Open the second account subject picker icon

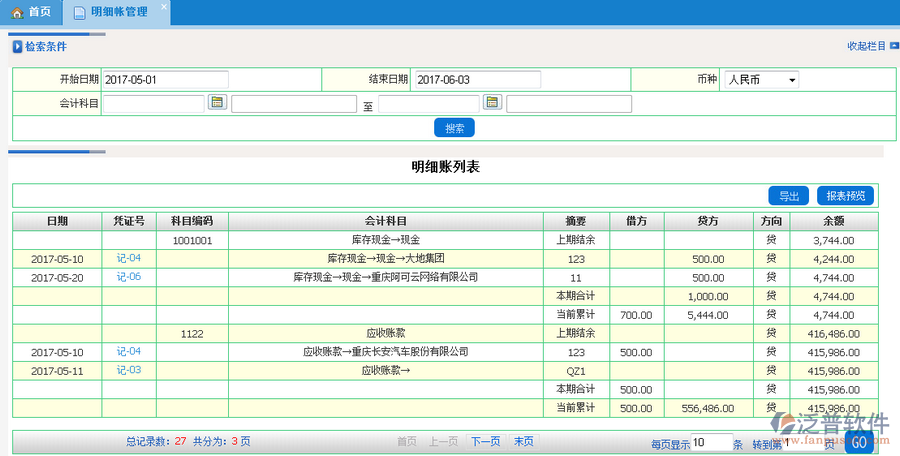[492, 102]
